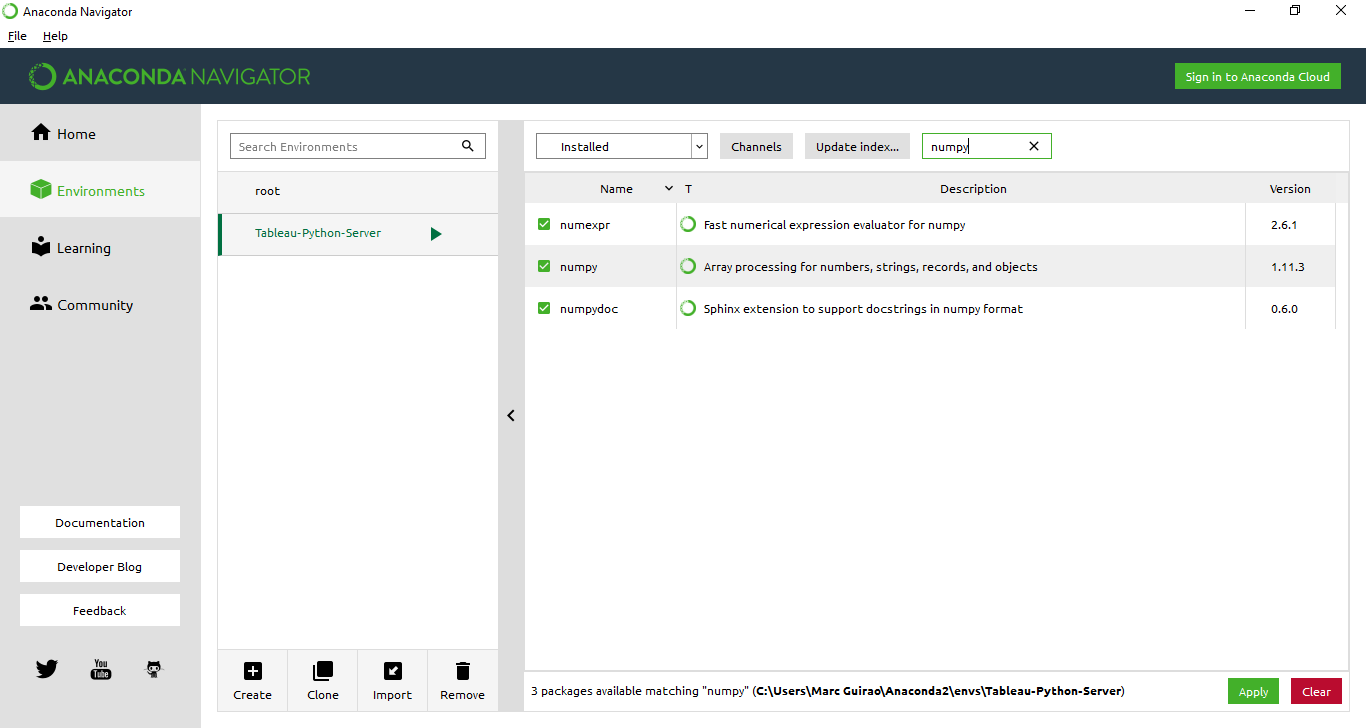This screenshot has height=728, width=1366.
Task: Click numexpr version 2.6.1 cell
Action: click(x=1290, y=224)
